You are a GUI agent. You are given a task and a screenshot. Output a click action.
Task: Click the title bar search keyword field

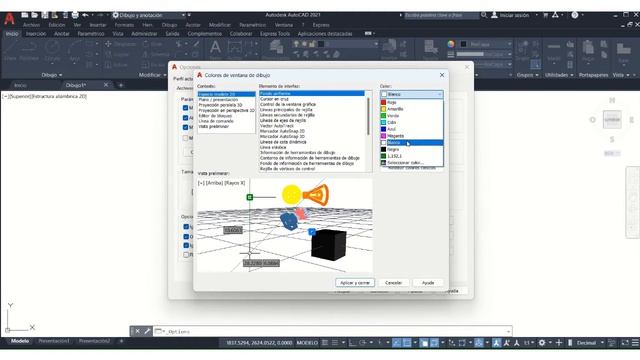coord(442,15)
